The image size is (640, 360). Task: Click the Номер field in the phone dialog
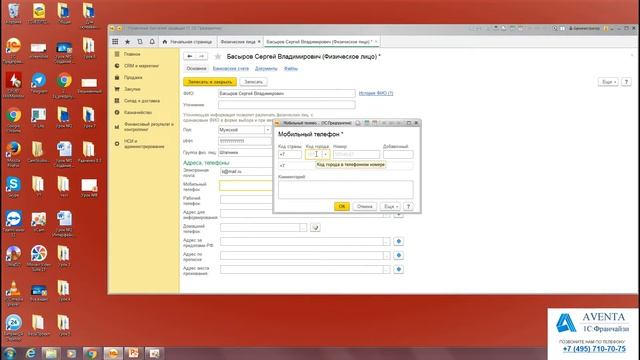[356, 154]
